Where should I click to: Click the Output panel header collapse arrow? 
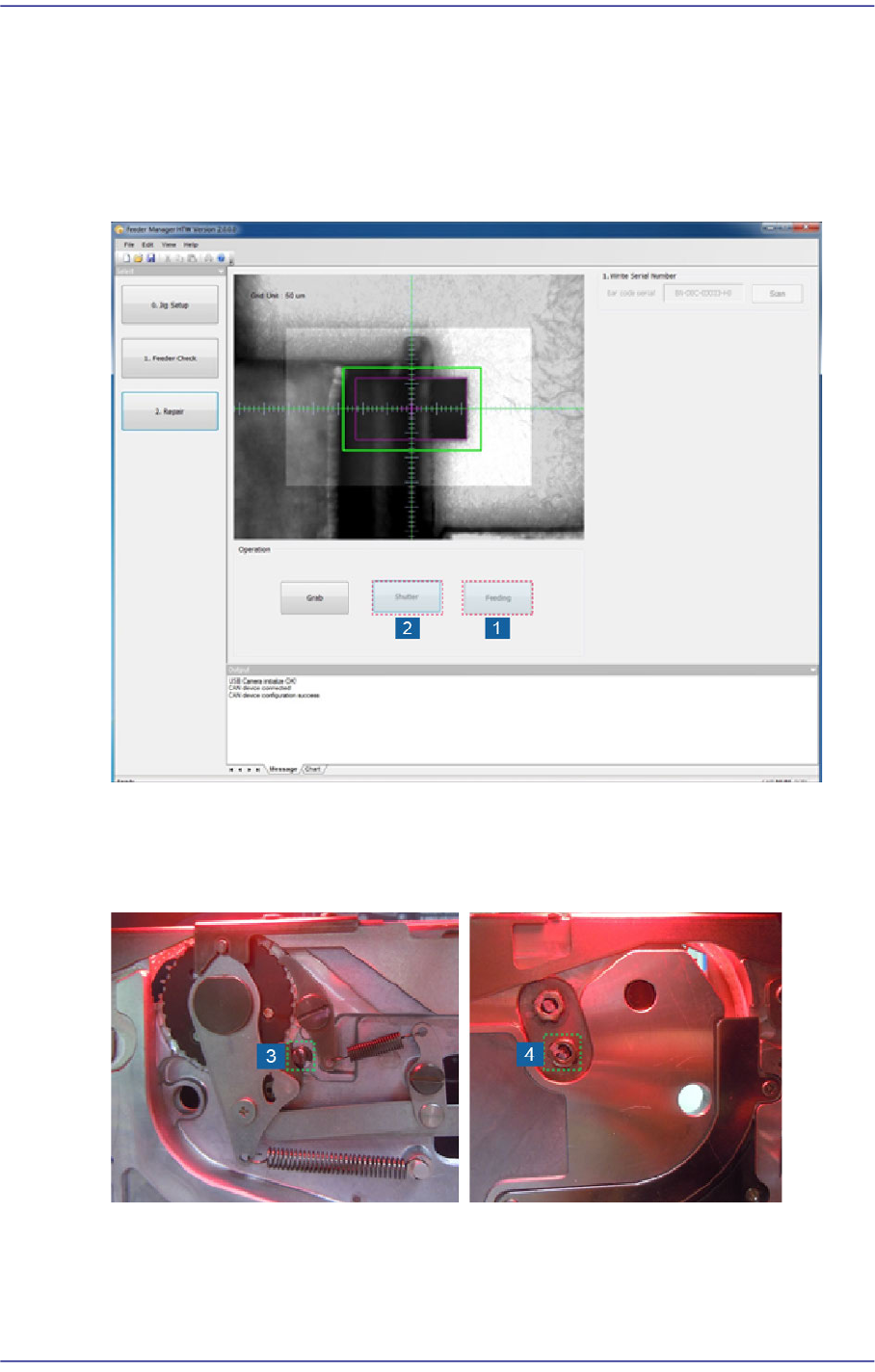click(812, 670)
